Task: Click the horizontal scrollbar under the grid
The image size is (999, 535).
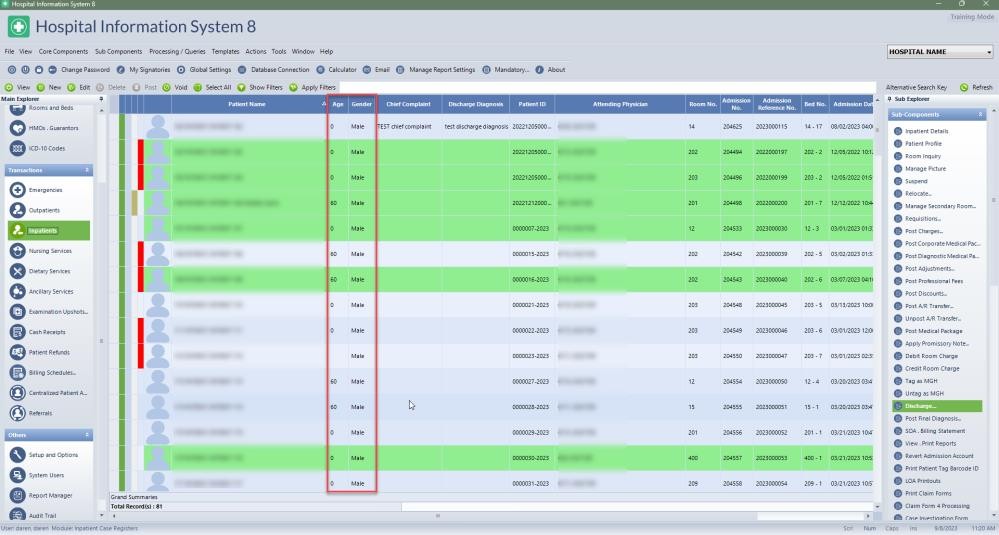Action: pyautogui.click(x=437, y=516)
